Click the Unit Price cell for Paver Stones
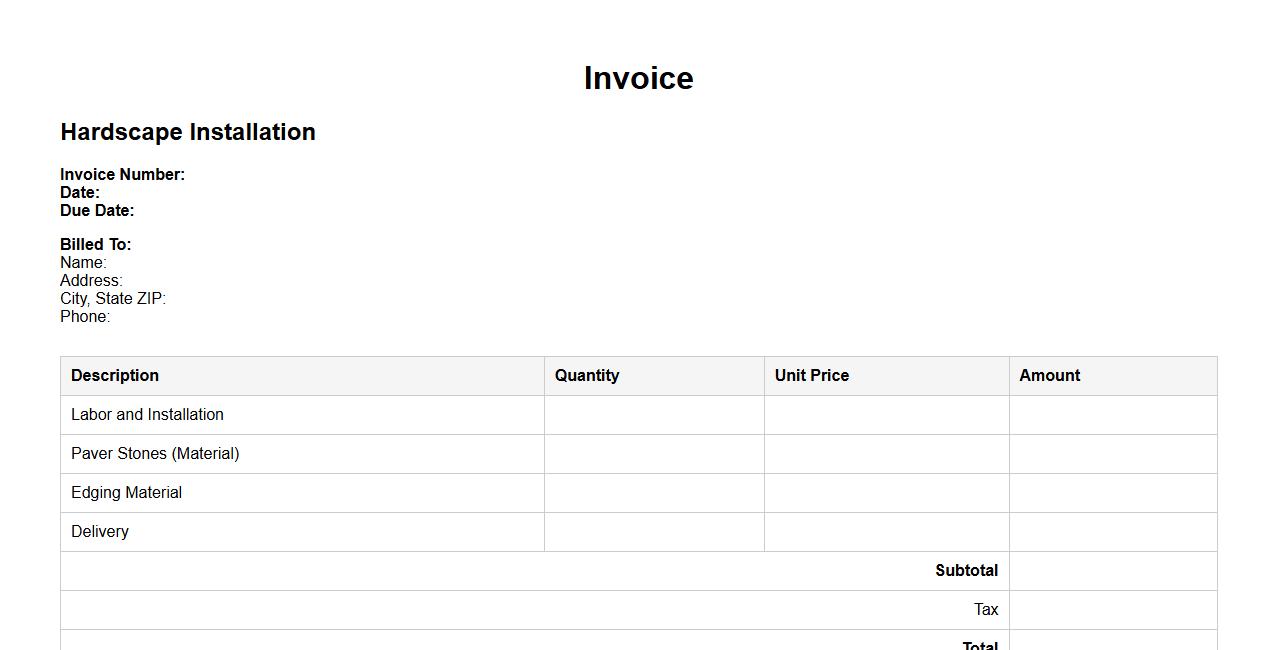The height and width of the screenshot is (650, 1278). (x=886, y=453)
